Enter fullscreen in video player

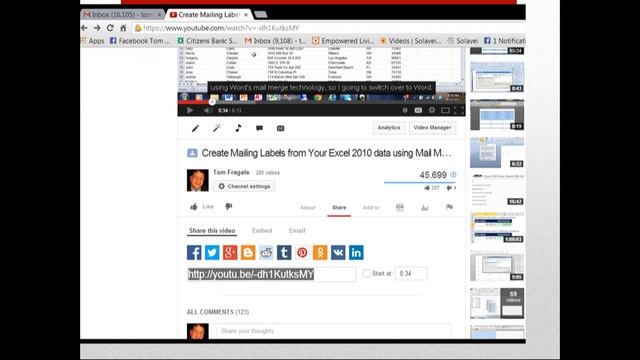click(459, 110)
